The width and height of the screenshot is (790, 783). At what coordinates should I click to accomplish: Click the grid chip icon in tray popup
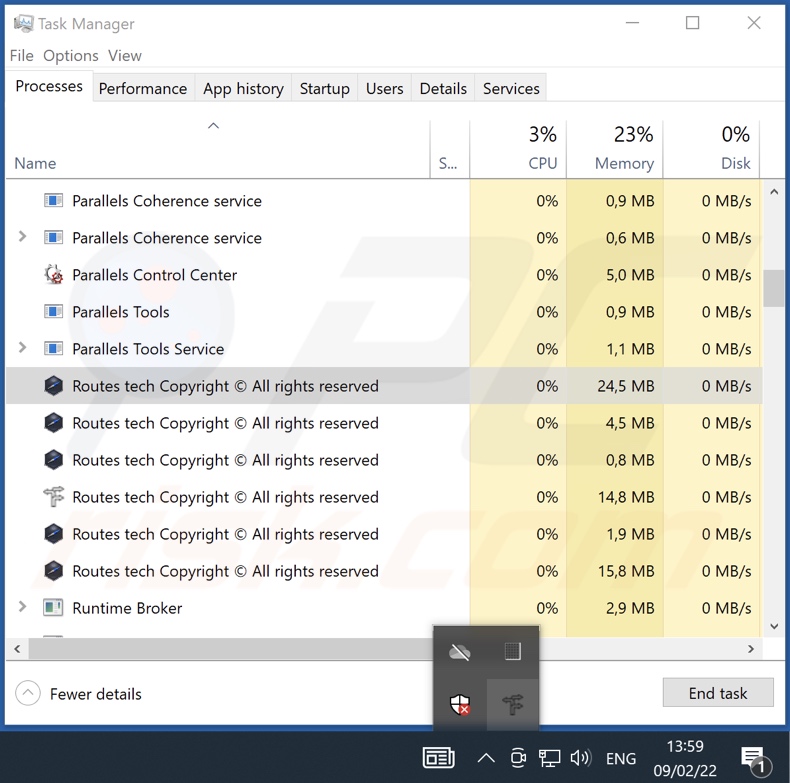[x=512, y=651]
